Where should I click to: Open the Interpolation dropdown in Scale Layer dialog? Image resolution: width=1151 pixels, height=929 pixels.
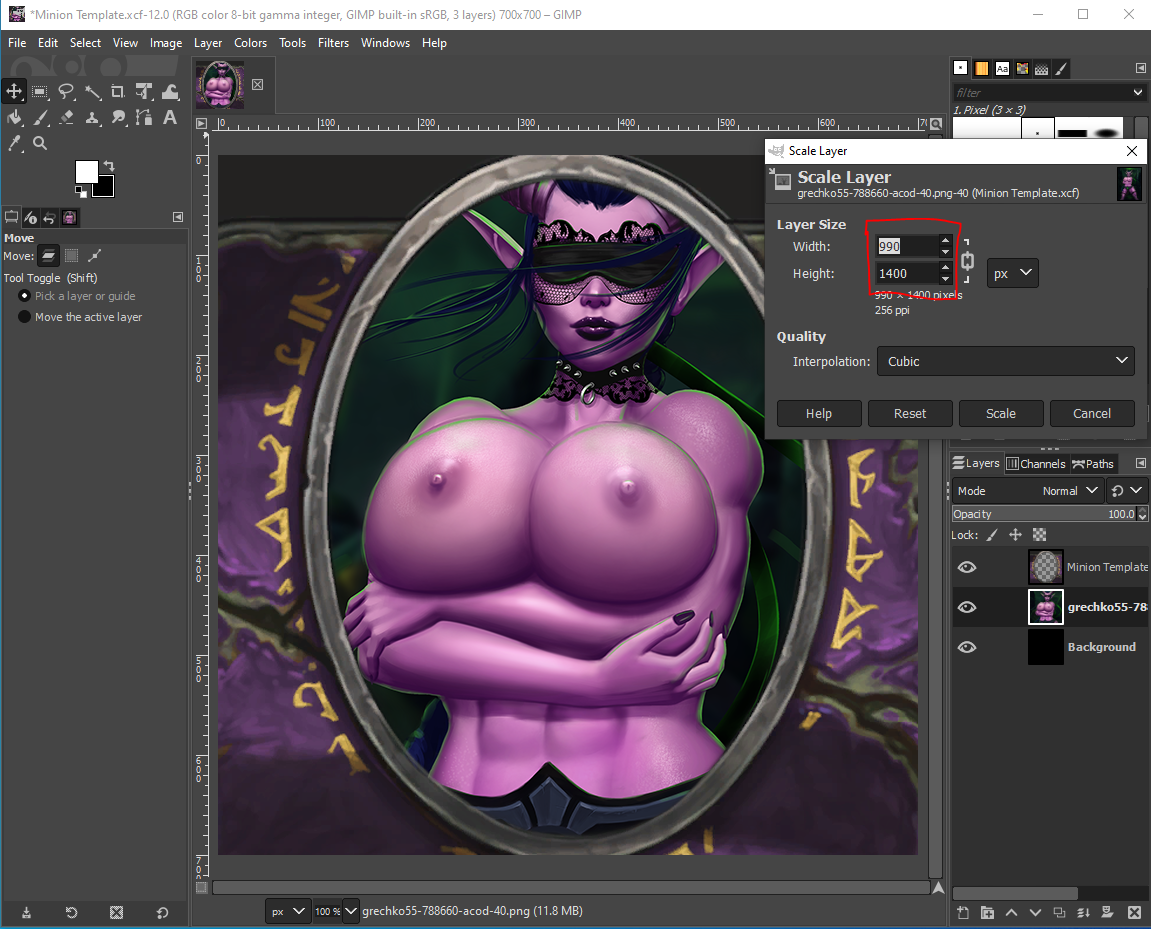coord(1004,361)
